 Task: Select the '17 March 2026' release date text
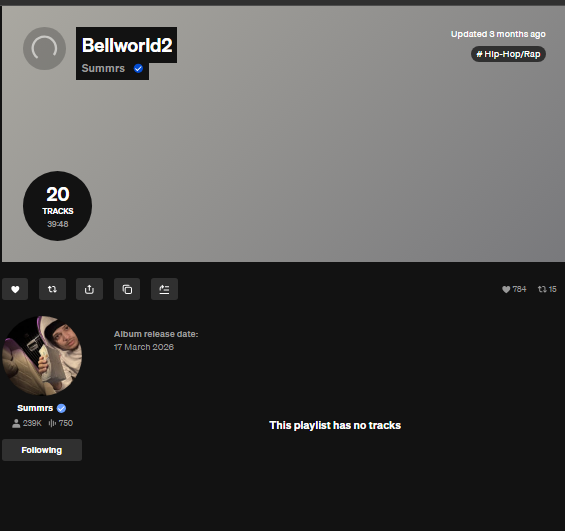[144, 347]
